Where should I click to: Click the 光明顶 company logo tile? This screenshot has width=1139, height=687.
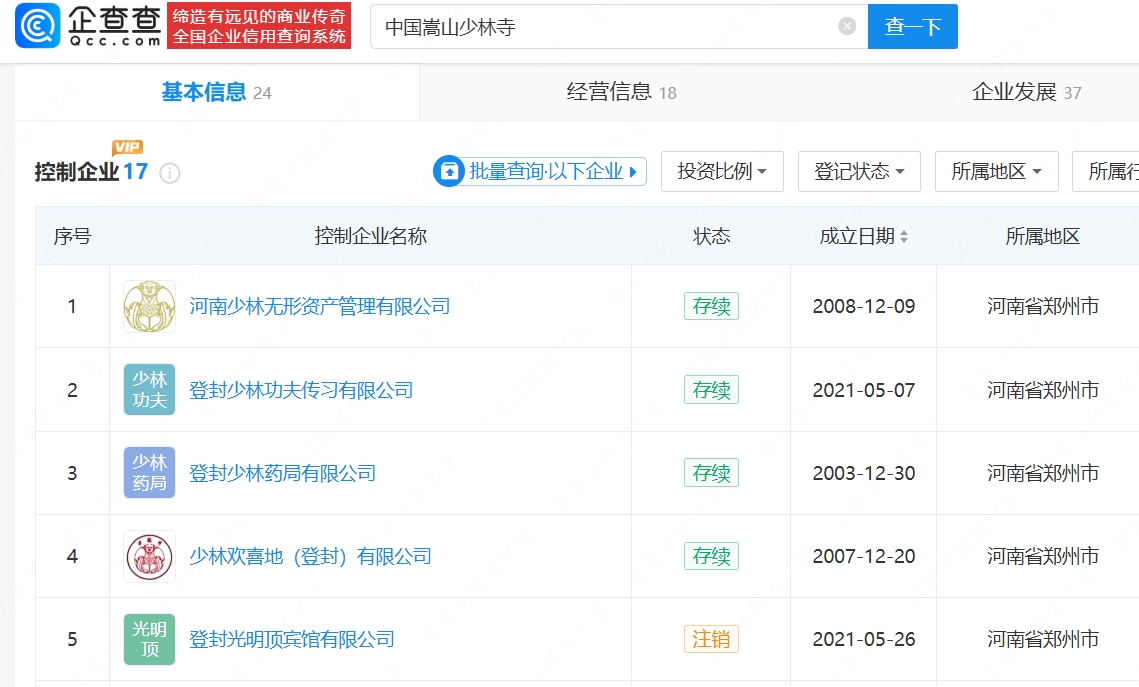click(x=149, y=639)
